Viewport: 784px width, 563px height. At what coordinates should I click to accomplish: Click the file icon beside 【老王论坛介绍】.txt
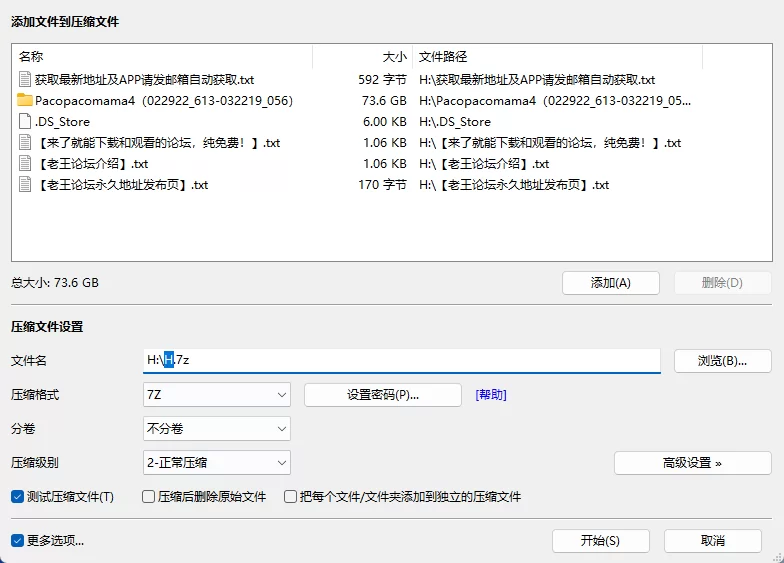point(25,164)
